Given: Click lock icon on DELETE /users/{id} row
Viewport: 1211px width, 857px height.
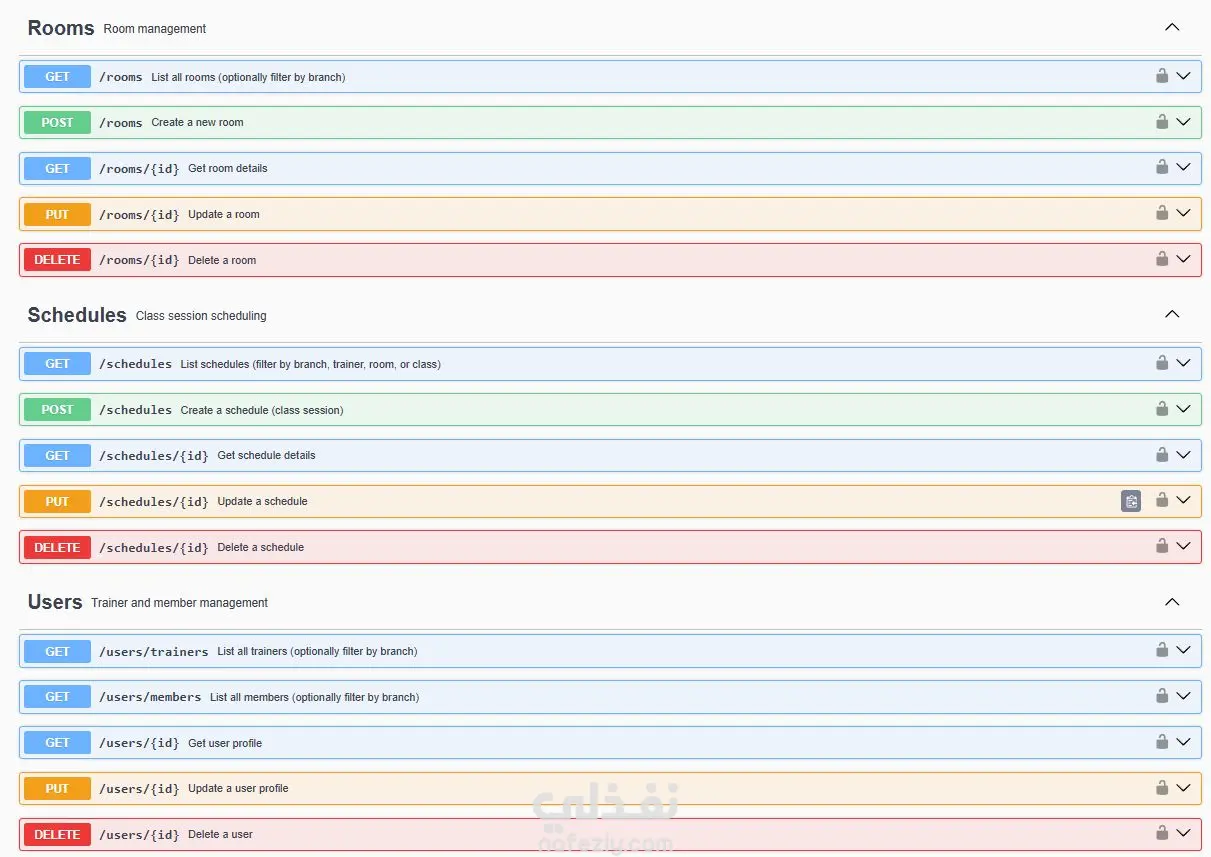Looking at the screenshot, I should tap(1161, 832).
